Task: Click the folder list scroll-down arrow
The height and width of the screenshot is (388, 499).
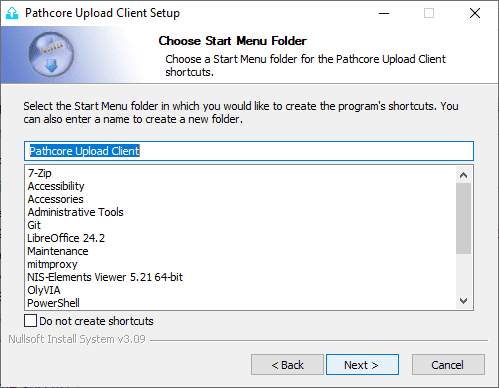Action: click(463, 301)
